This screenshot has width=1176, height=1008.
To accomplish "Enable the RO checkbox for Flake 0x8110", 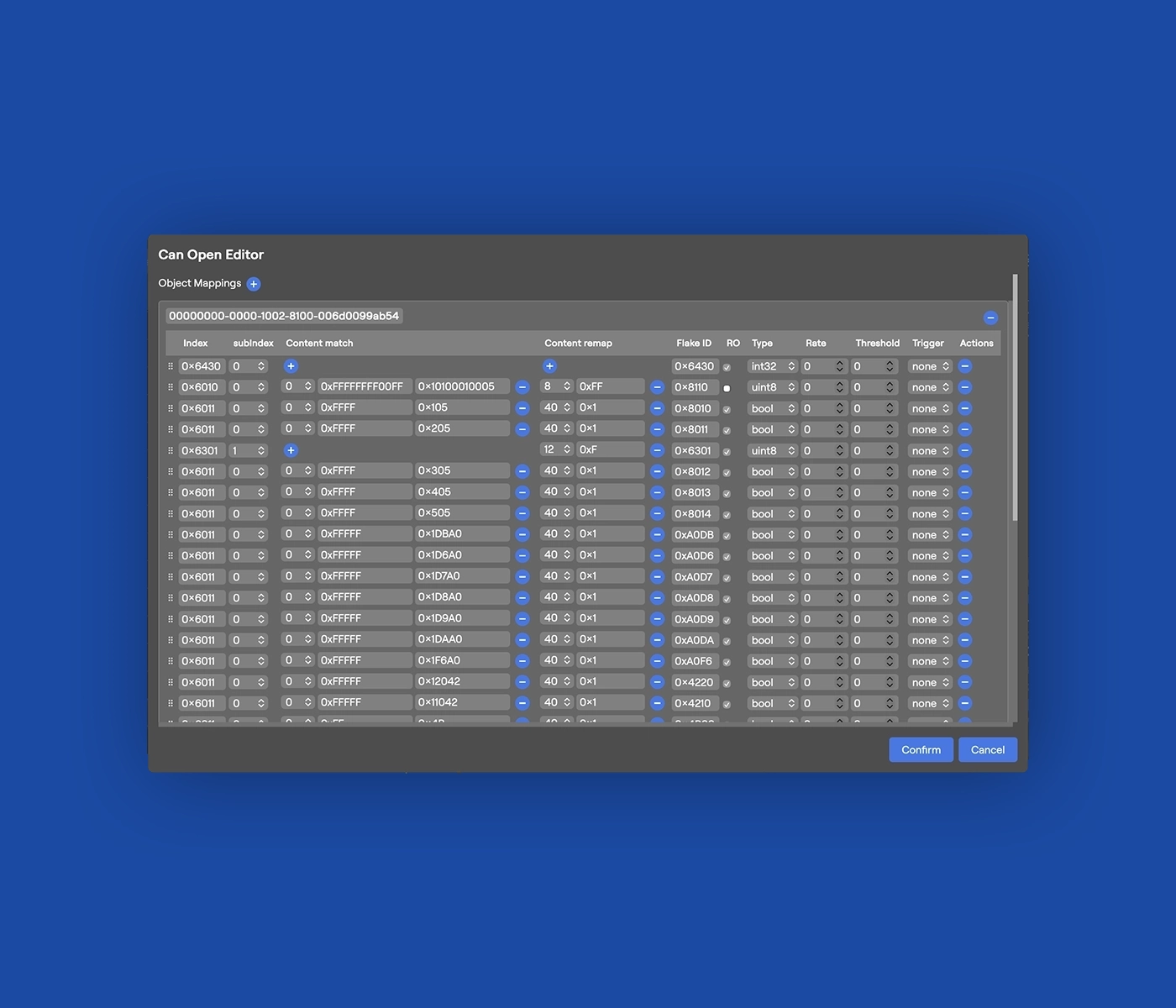I will [x=727, y=388].
